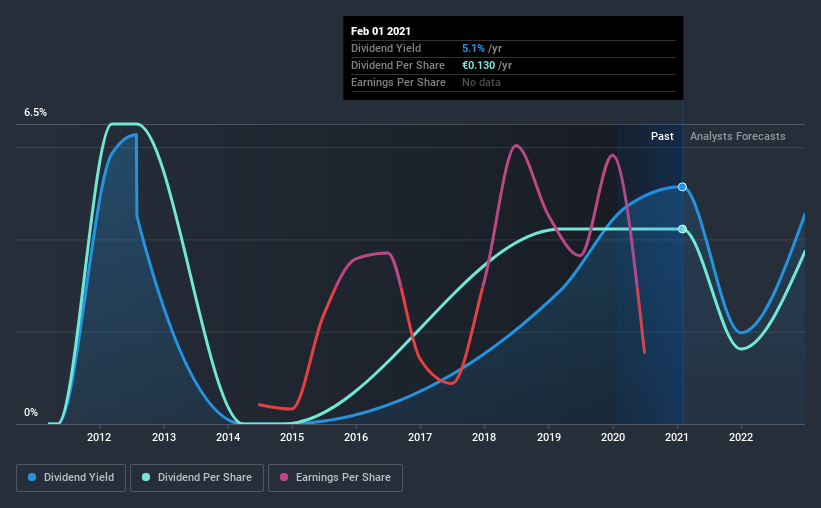Click the 2019 x-axis label
This screenshot has height=508, width=821.
point(549,437)
